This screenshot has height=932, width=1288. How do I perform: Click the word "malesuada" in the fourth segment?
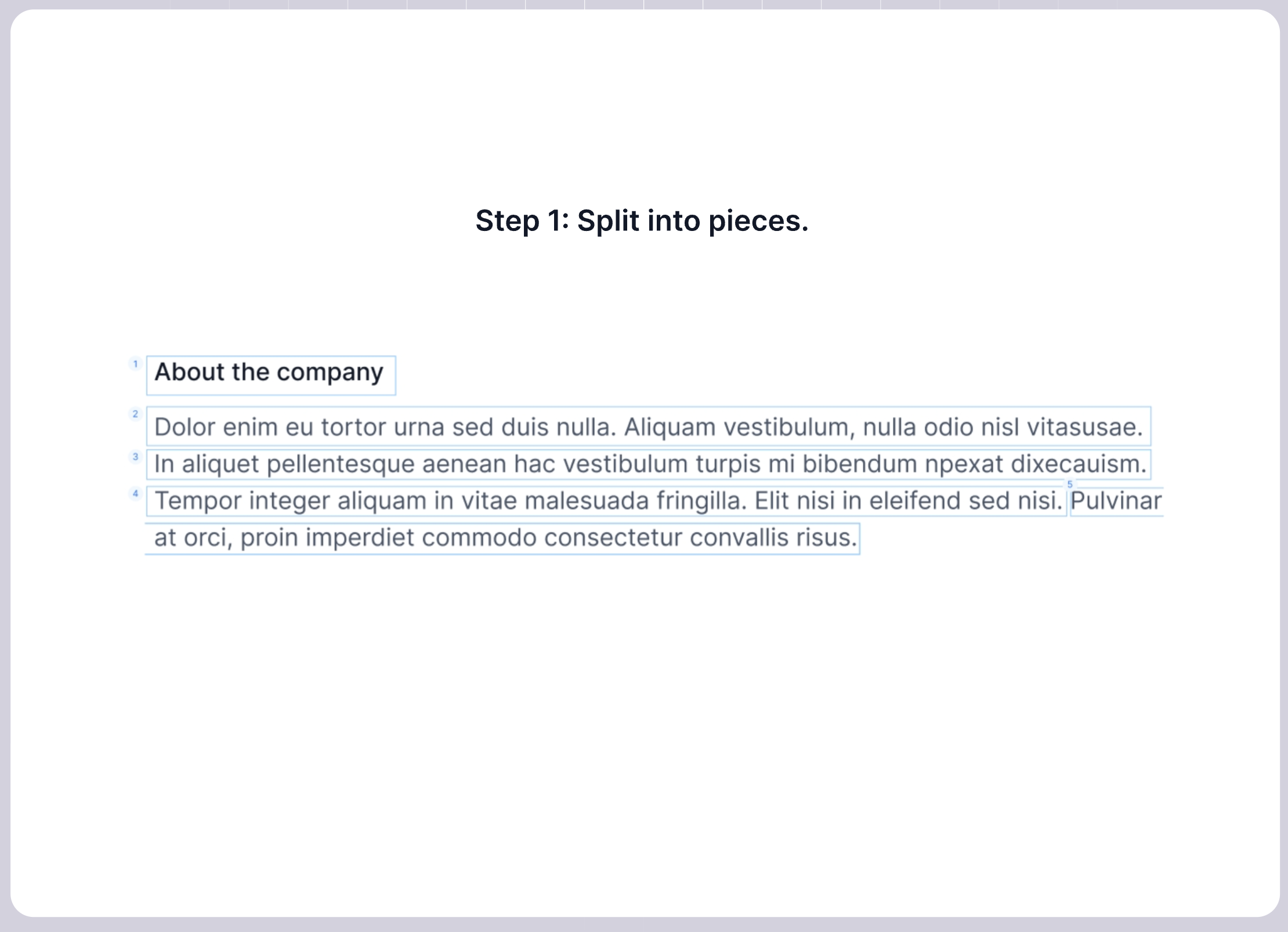(x=587, y=501)
